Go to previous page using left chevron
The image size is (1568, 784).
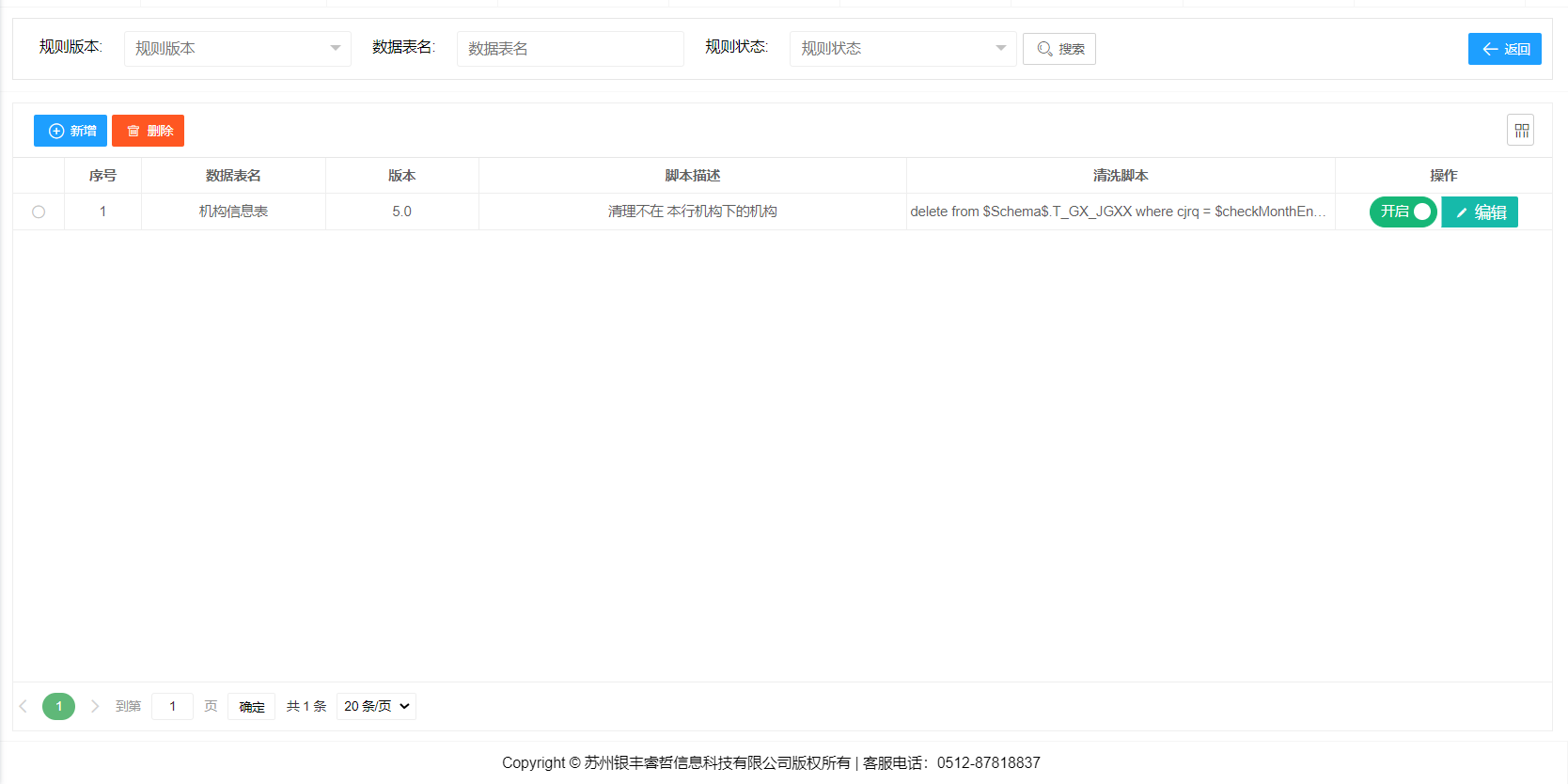click(x=24, y=706)
